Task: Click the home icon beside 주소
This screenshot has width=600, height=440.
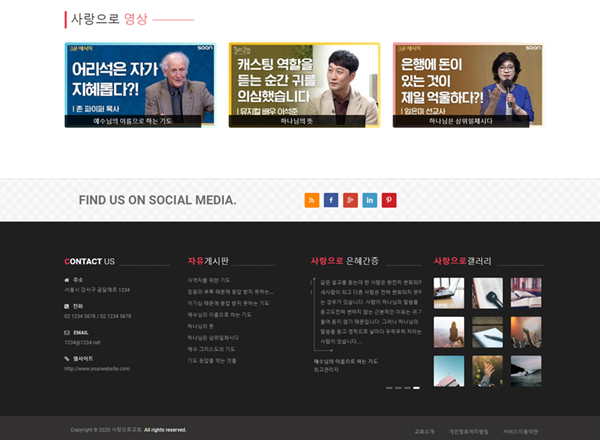Action: pyautogui.click(x=67, y=280)
